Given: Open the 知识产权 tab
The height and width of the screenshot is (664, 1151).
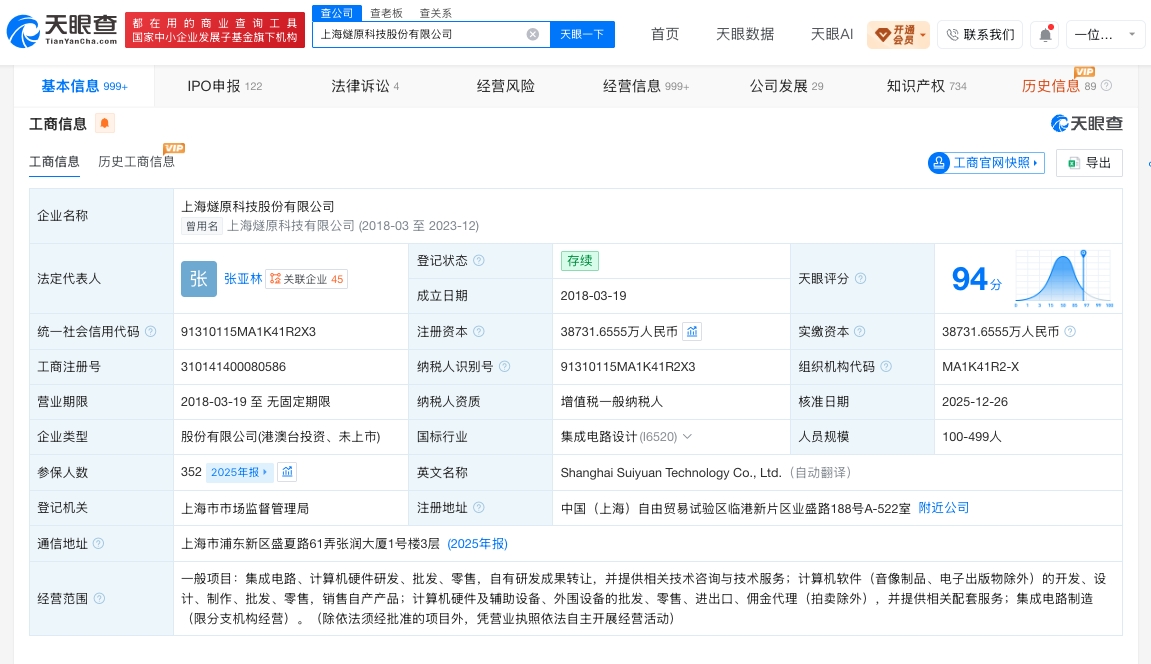Looking at the screenshot, I should [926, 86].
